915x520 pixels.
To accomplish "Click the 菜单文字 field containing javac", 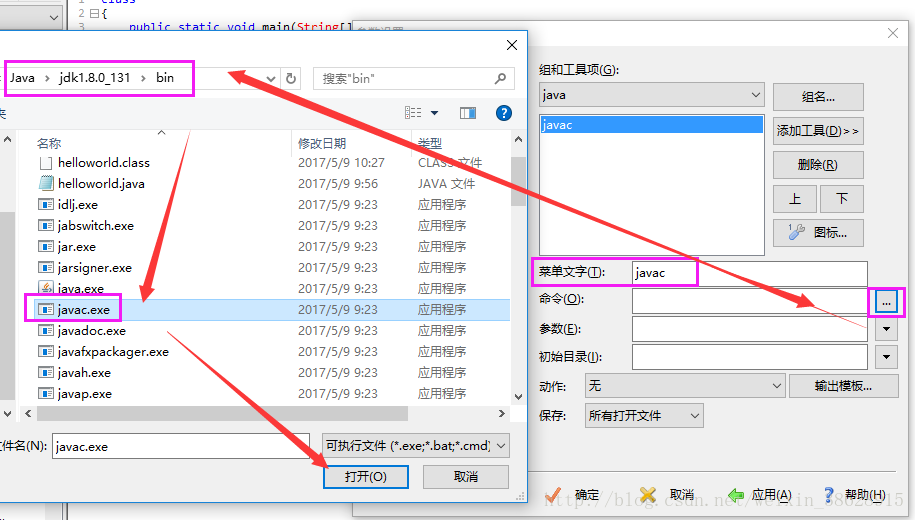I will pos(749,273).
